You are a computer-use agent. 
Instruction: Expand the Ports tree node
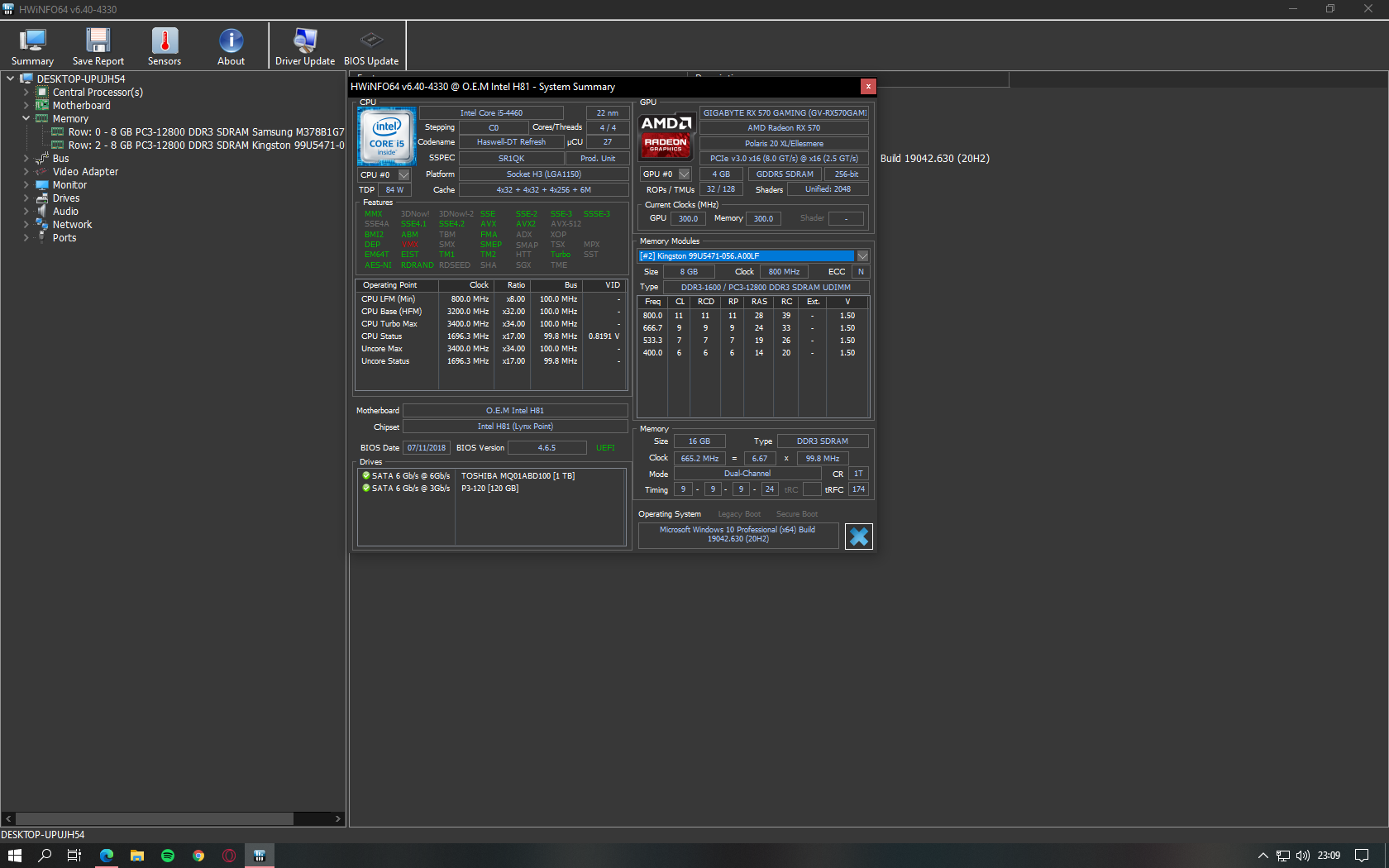click(x=26, y=238)
